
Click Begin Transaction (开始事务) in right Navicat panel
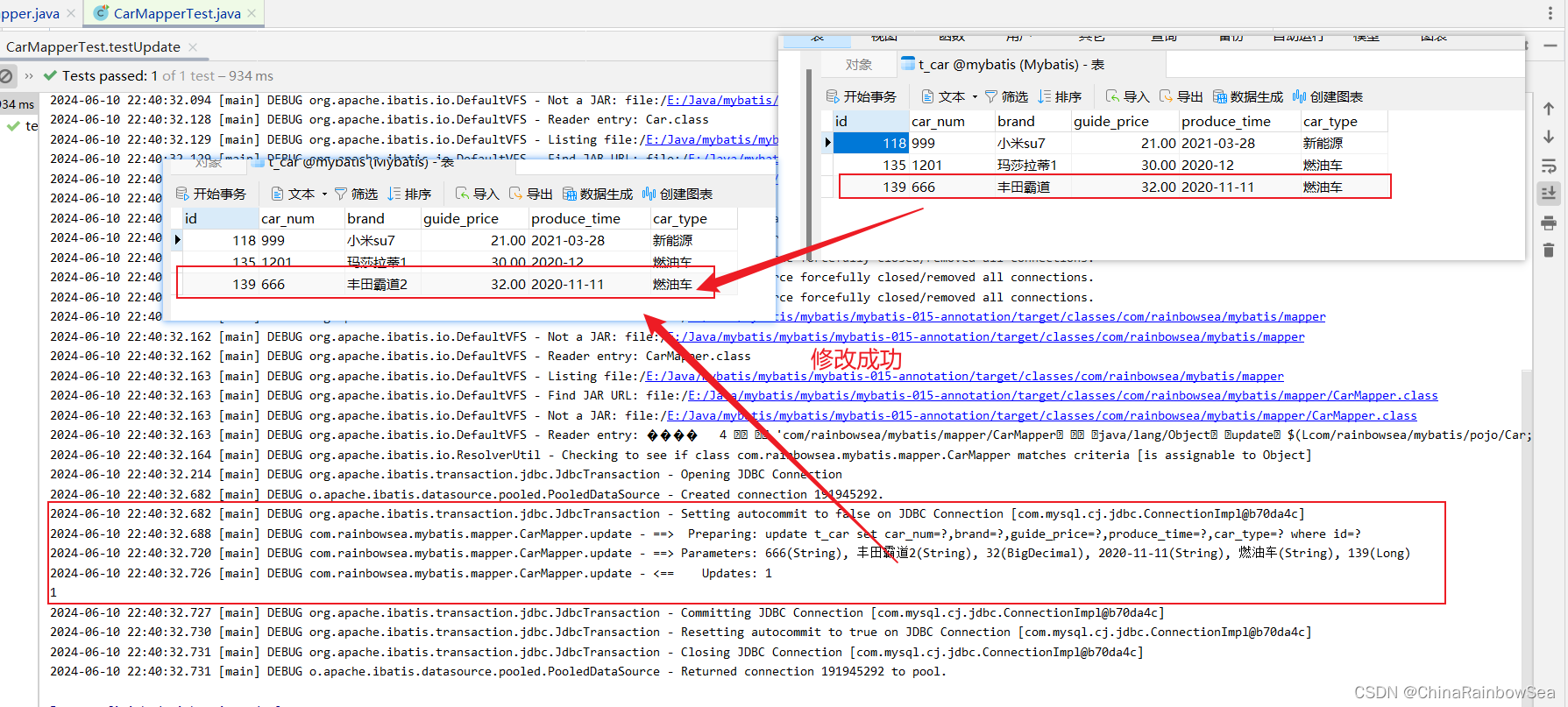862,96
